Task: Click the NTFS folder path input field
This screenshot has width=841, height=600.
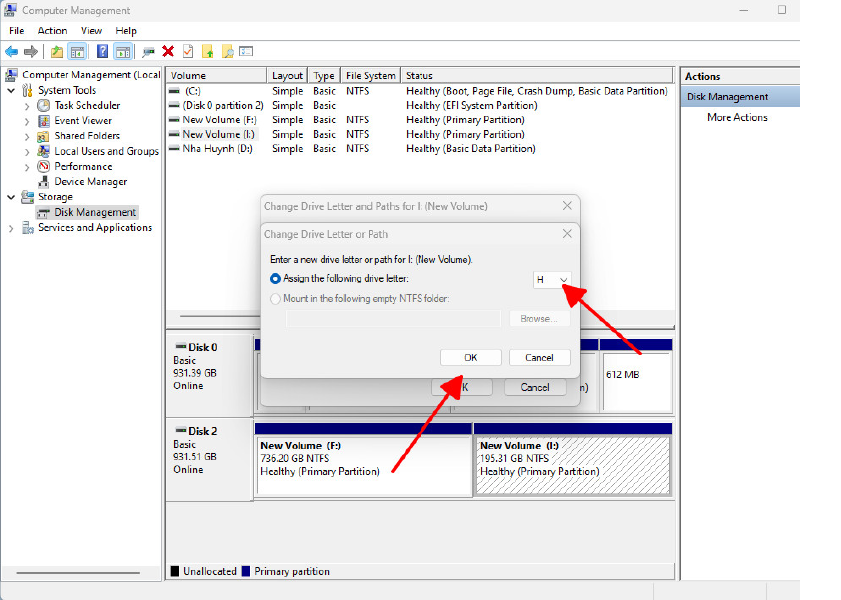Action: [x=393, y=318]
